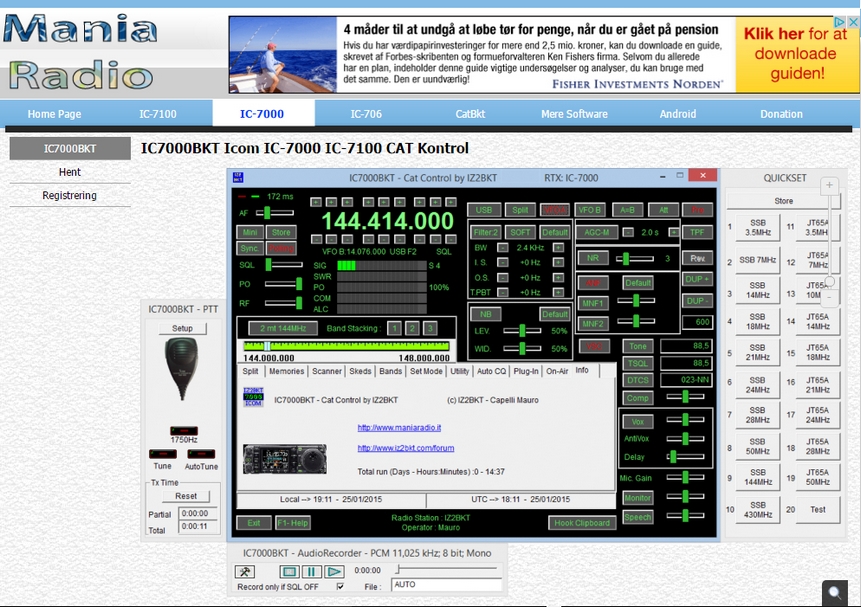Click QUICKSET zoom plus icon
Screen dimensions: 861x607
[x=829, y=185]
